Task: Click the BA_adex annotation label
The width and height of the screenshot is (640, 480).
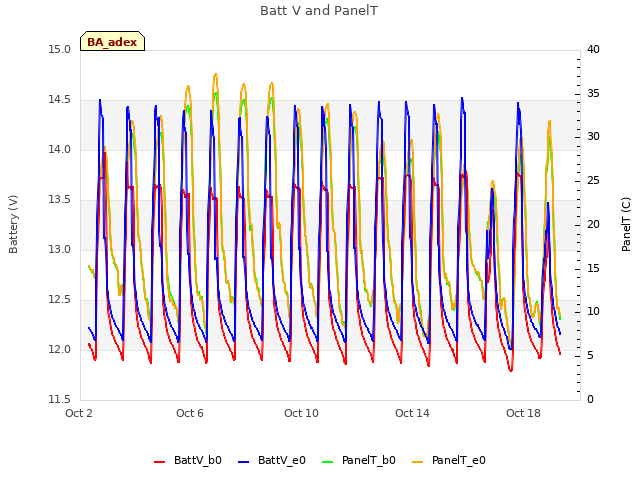Action: tap(112, 41)
